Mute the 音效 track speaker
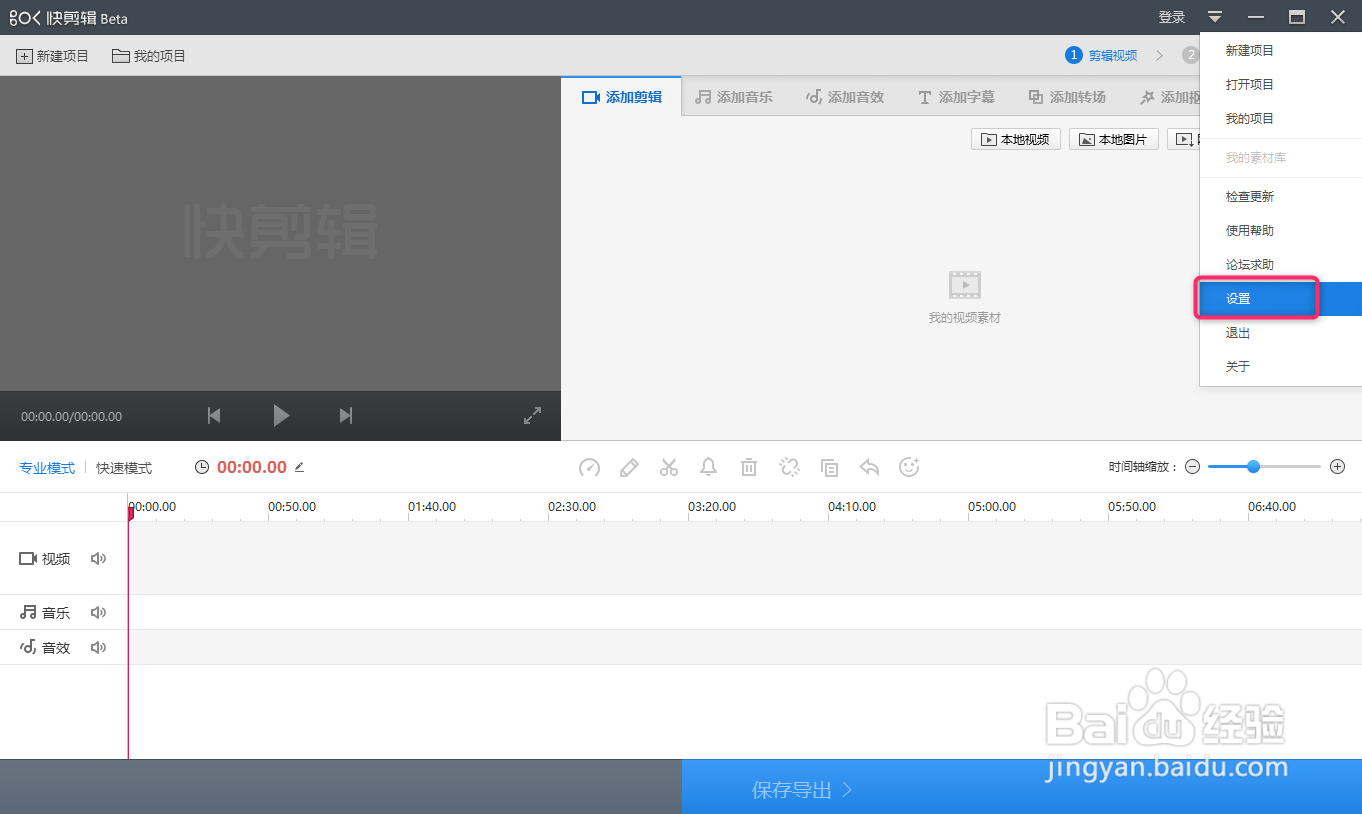Viewport: 1362px width, 814px height. [x=98, y=648]
